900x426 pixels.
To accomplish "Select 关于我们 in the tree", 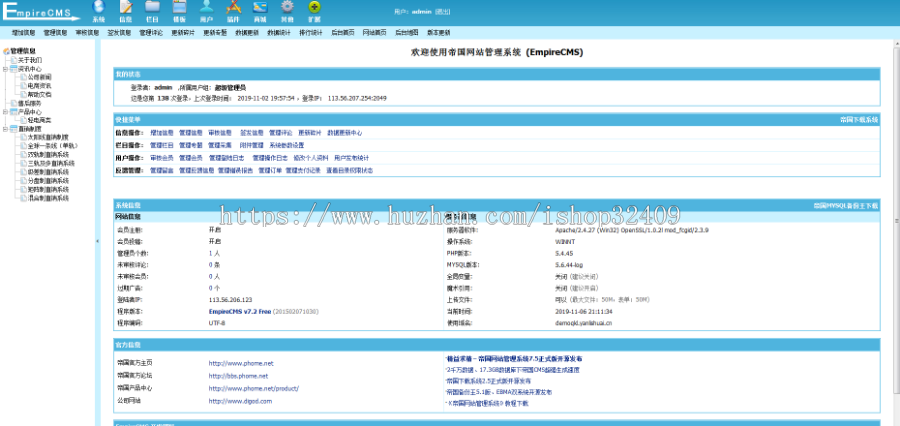I will [30, 60].
